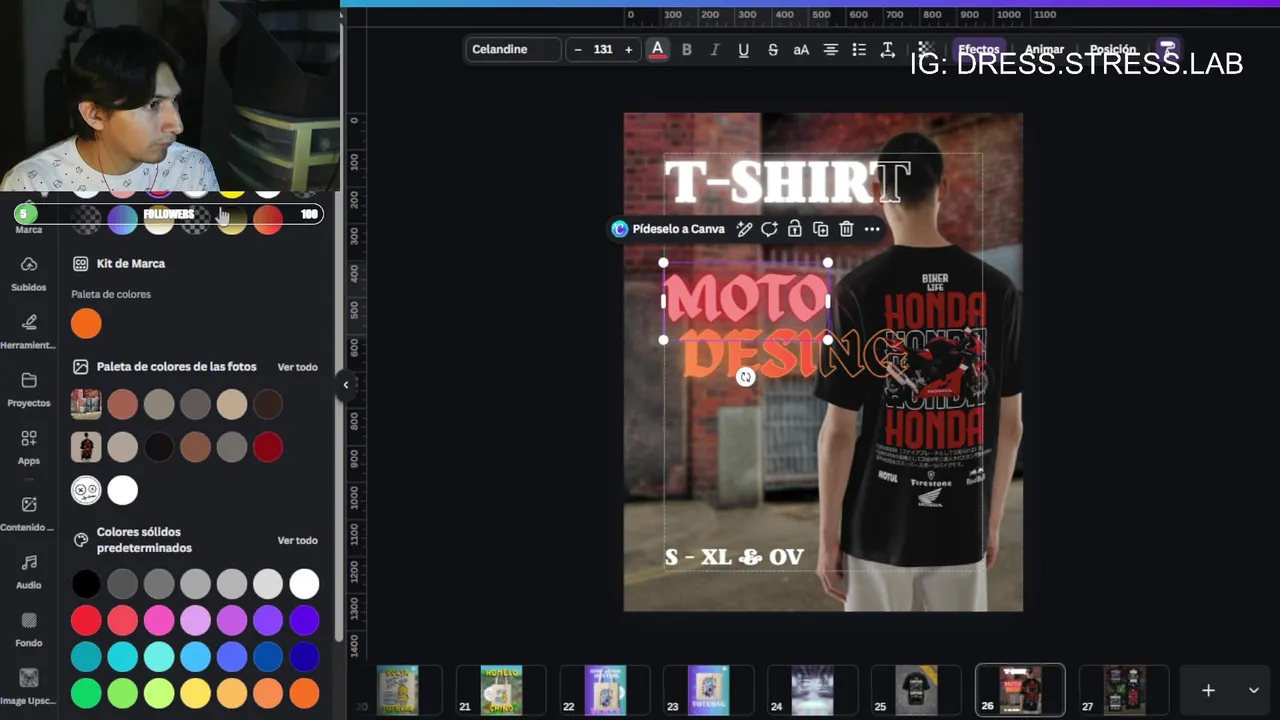The image size is (1280, 720).
Task: Collapse the side panel with arrow handle
Action: tap(346, 385)
